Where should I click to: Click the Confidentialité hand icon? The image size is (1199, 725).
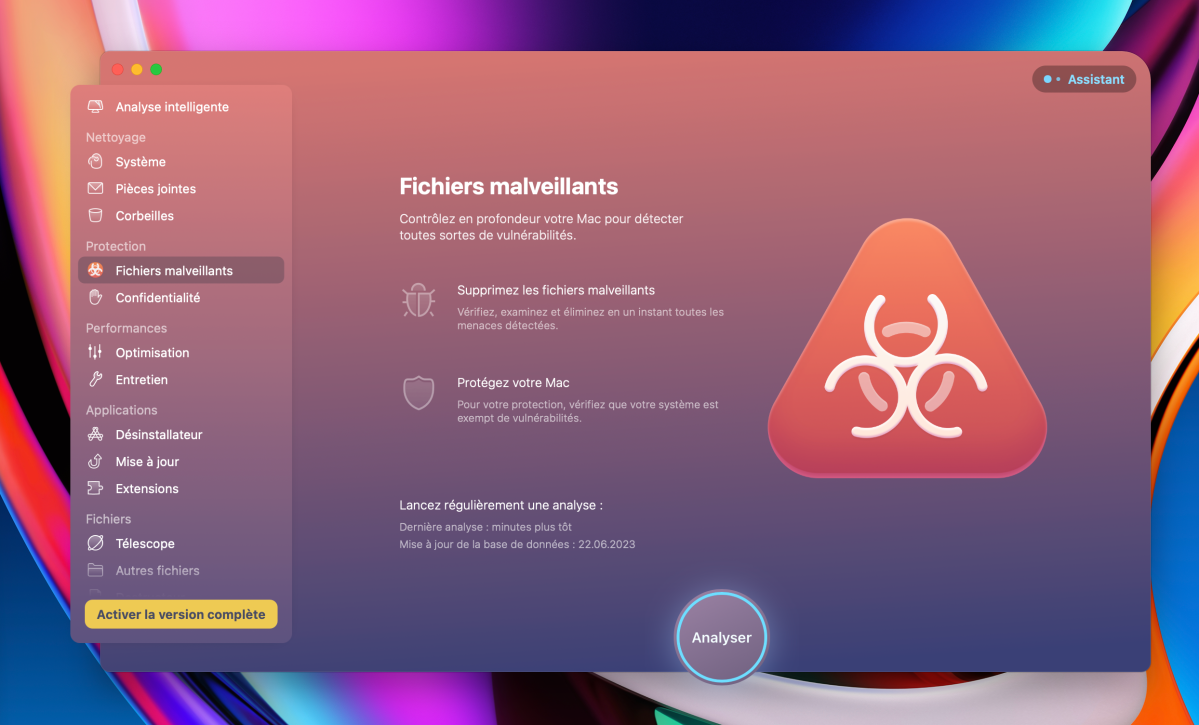coord(96,297)
